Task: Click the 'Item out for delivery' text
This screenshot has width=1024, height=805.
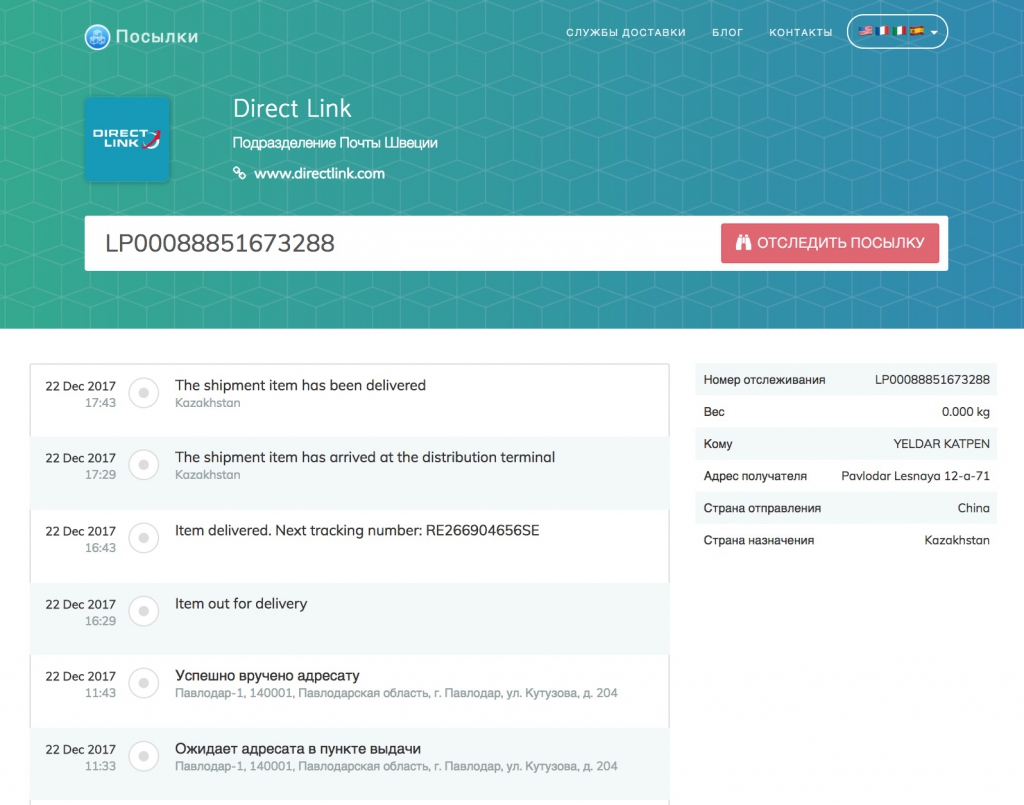Action: tap(241, 604)
